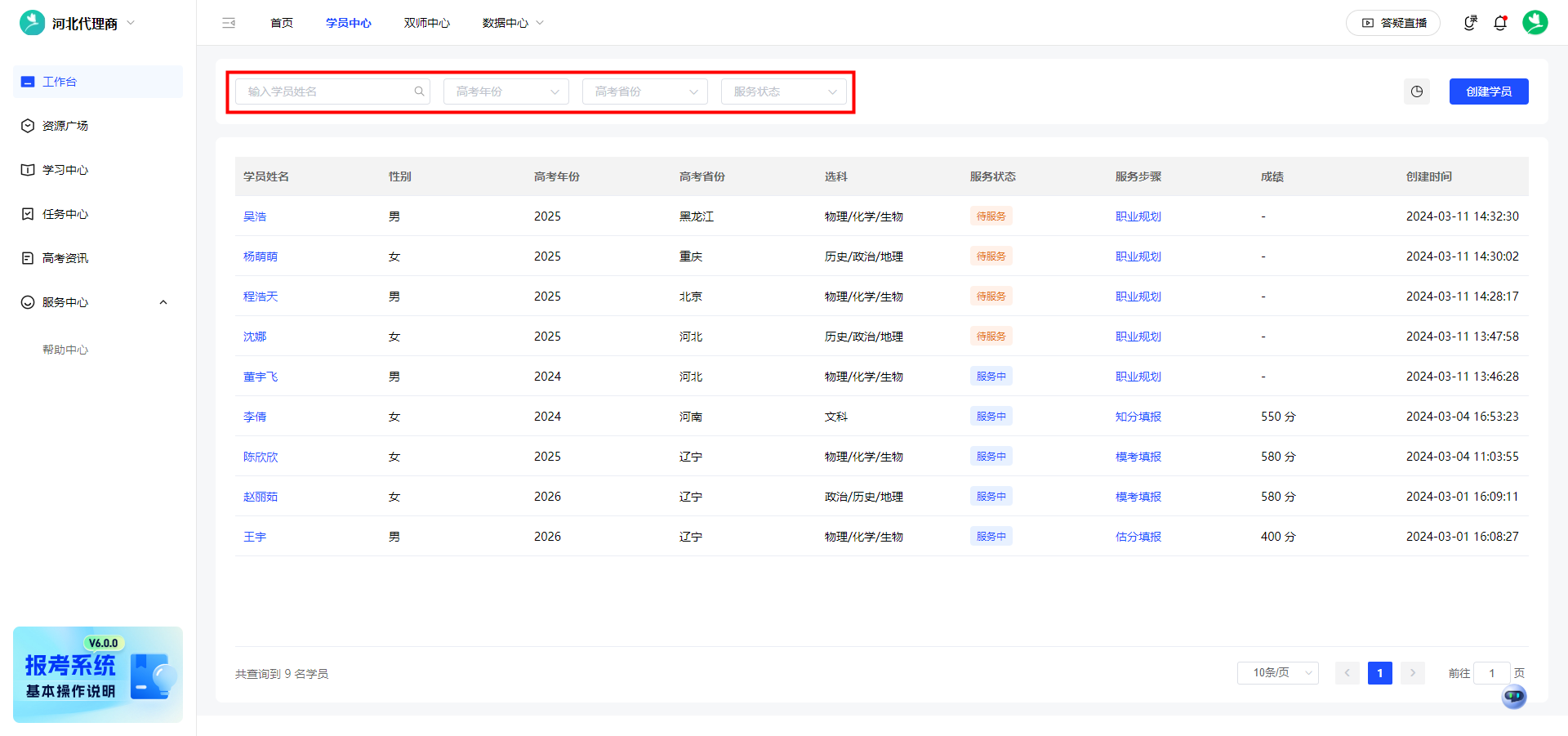This screenshot has width=1568, height=736.
Task: Open the green avatar icon top right
Action: tap(1535, 22)
